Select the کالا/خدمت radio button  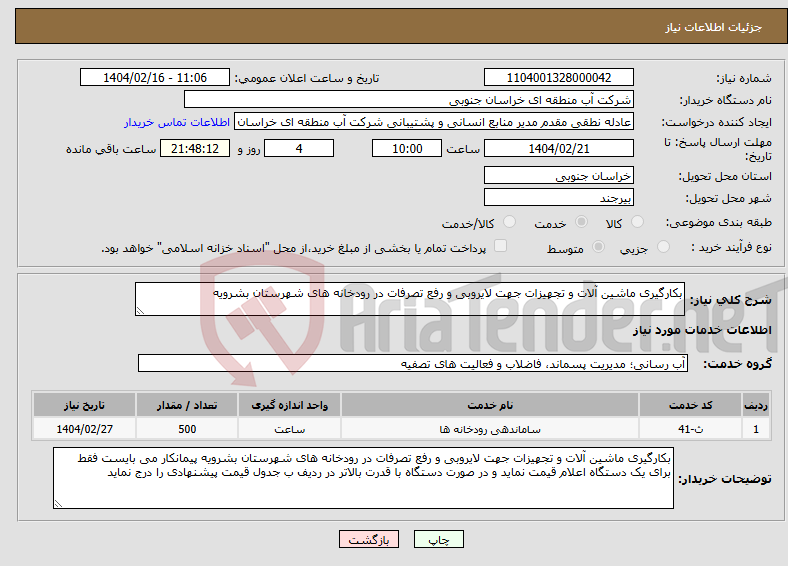(x=510, y=222)
